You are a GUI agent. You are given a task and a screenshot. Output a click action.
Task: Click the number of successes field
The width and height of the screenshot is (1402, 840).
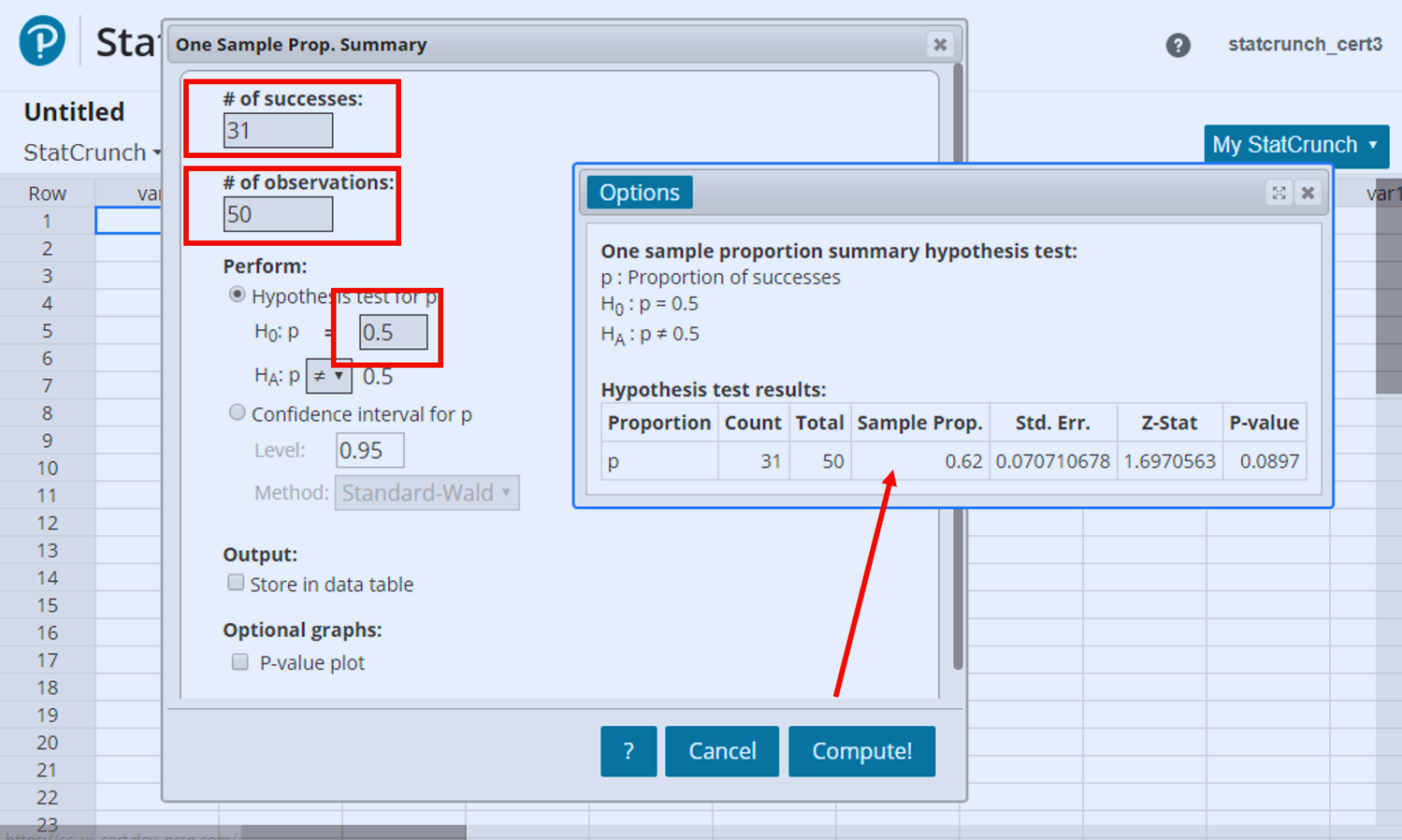(x=278, y=131)
